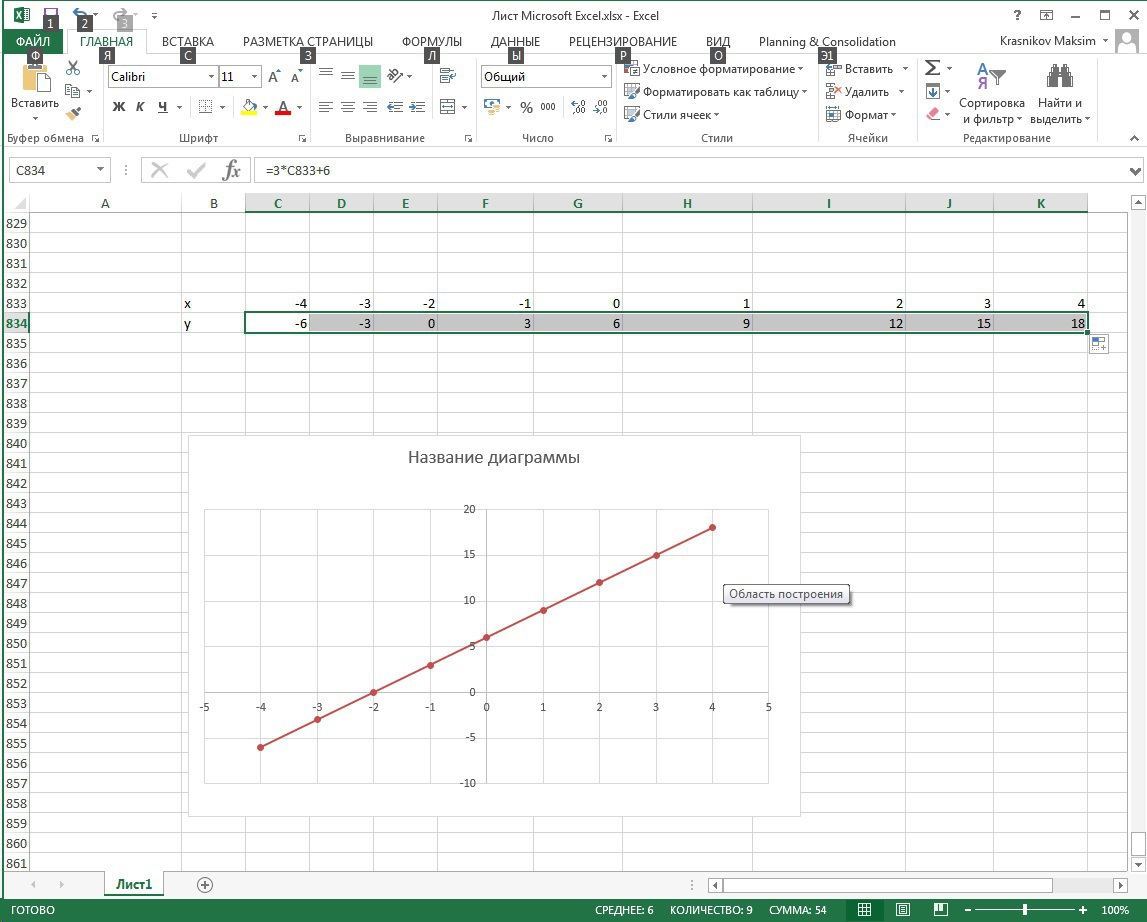The image size is (1147, 922).
Task: Open the Calibri font name dropdown
Action: [x=211, y=77]
